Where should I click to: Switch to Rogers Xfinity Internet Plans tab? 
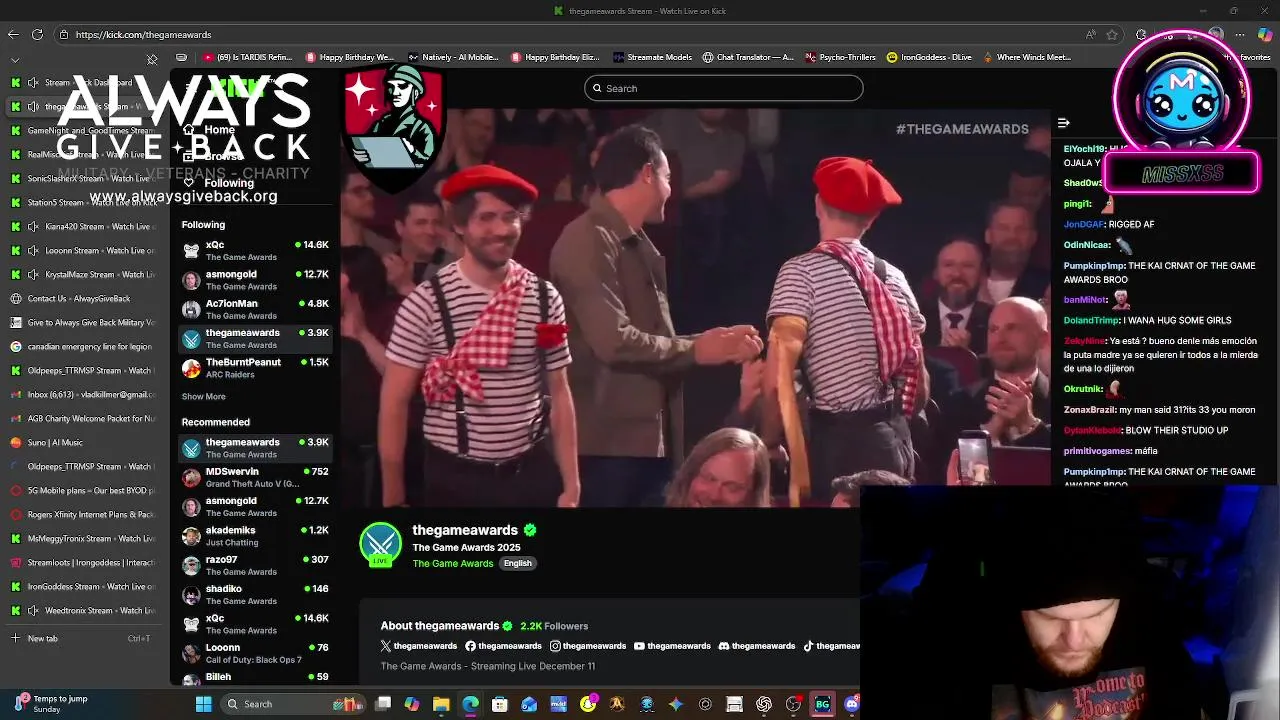pyautogui.click(x=82, y=515)
